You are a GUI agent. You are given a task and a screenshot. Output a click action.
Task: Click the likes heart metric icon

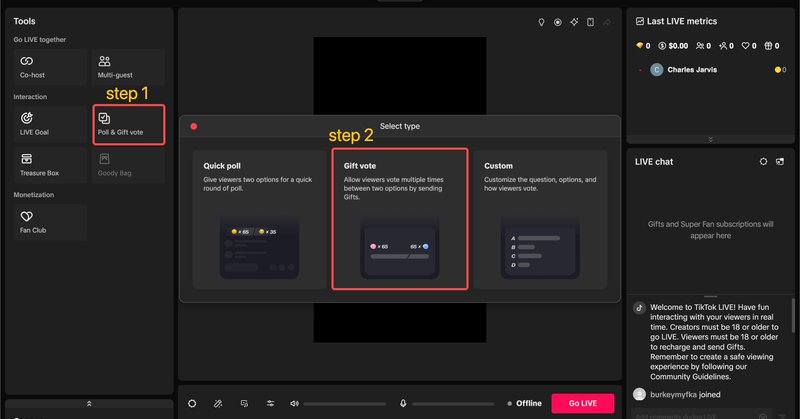click(745, 45)
